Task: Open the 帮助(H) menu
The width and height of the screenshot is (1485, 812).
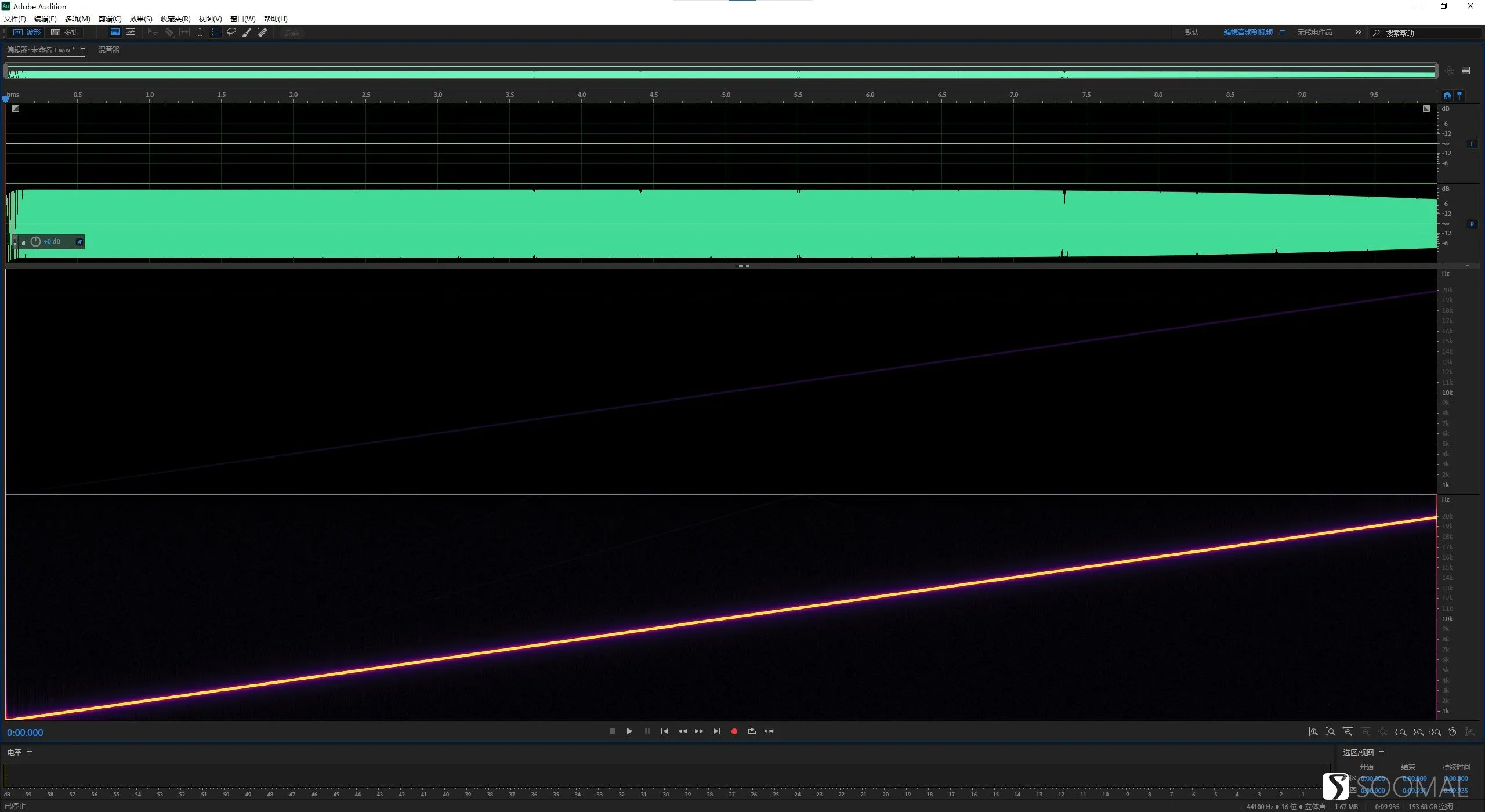Action: [x=276, y=19]
